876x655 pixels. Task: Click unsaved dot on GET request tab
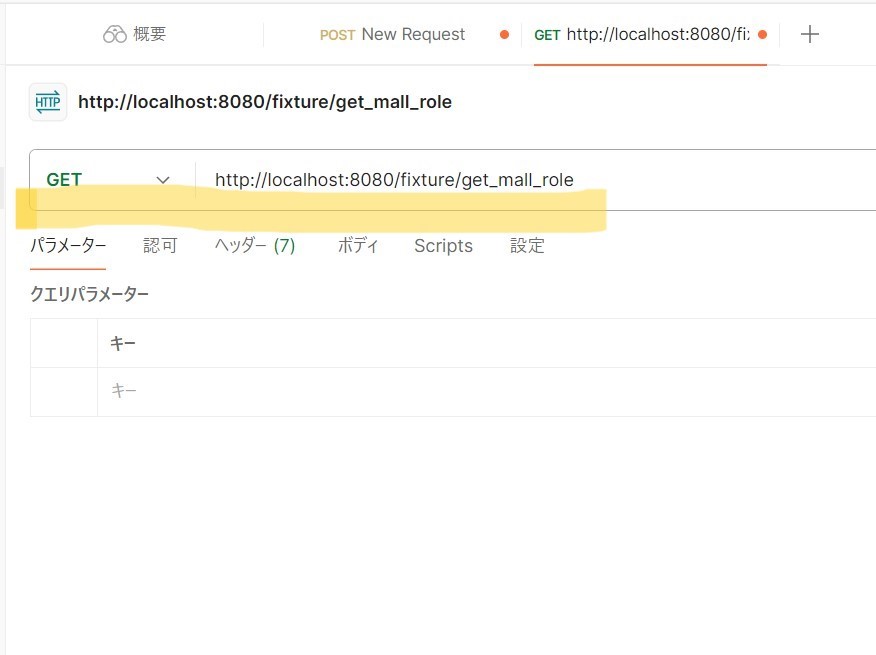762,35
